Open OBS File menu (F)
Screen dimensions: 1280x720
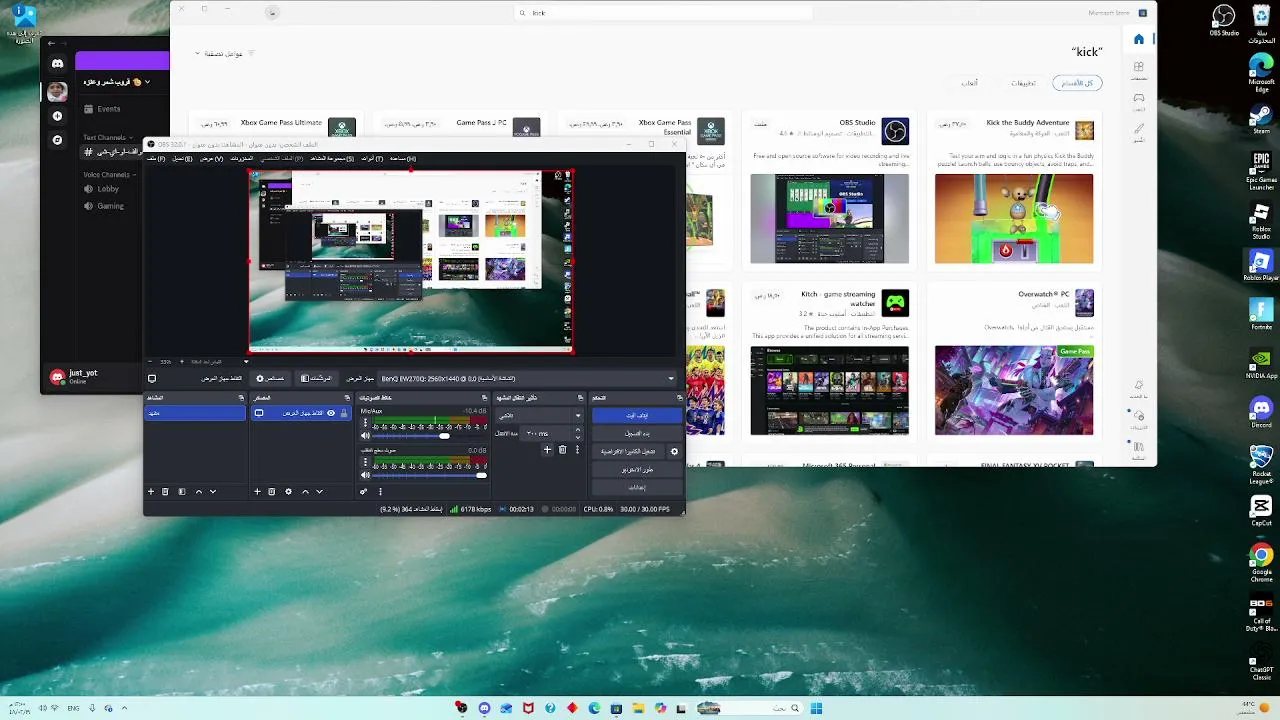tap(156, 158)
